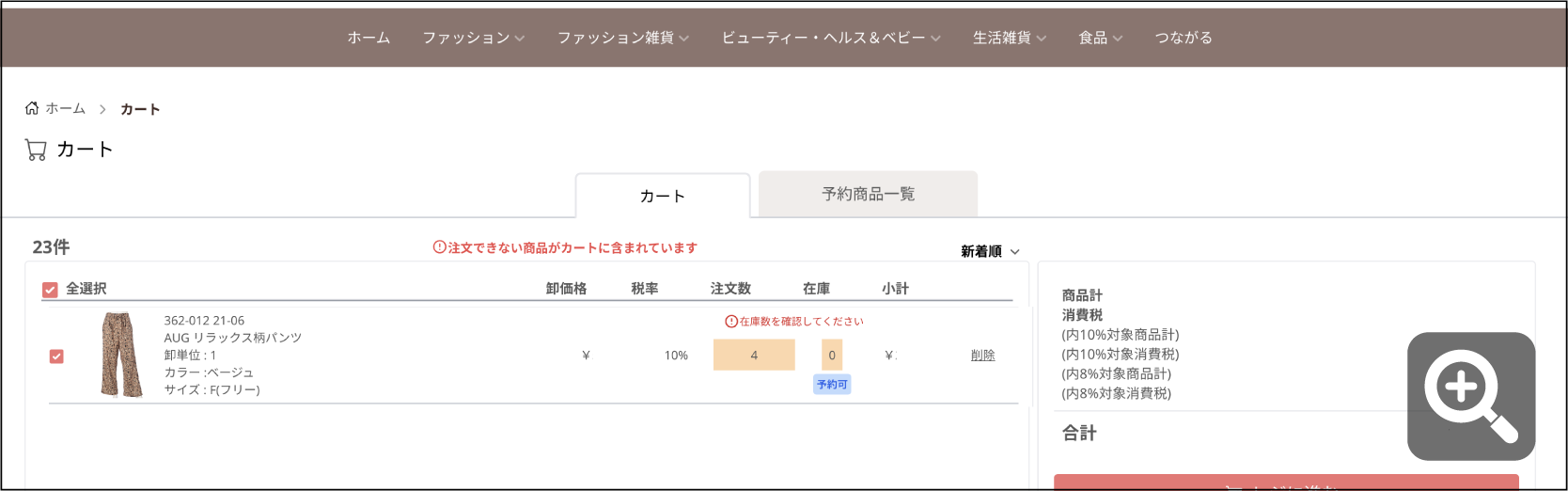Image resolution: width=1568 pixels, height=491 pixels.
Task: Click the magnifier zoom icon
Action: tap(1471, 396)
